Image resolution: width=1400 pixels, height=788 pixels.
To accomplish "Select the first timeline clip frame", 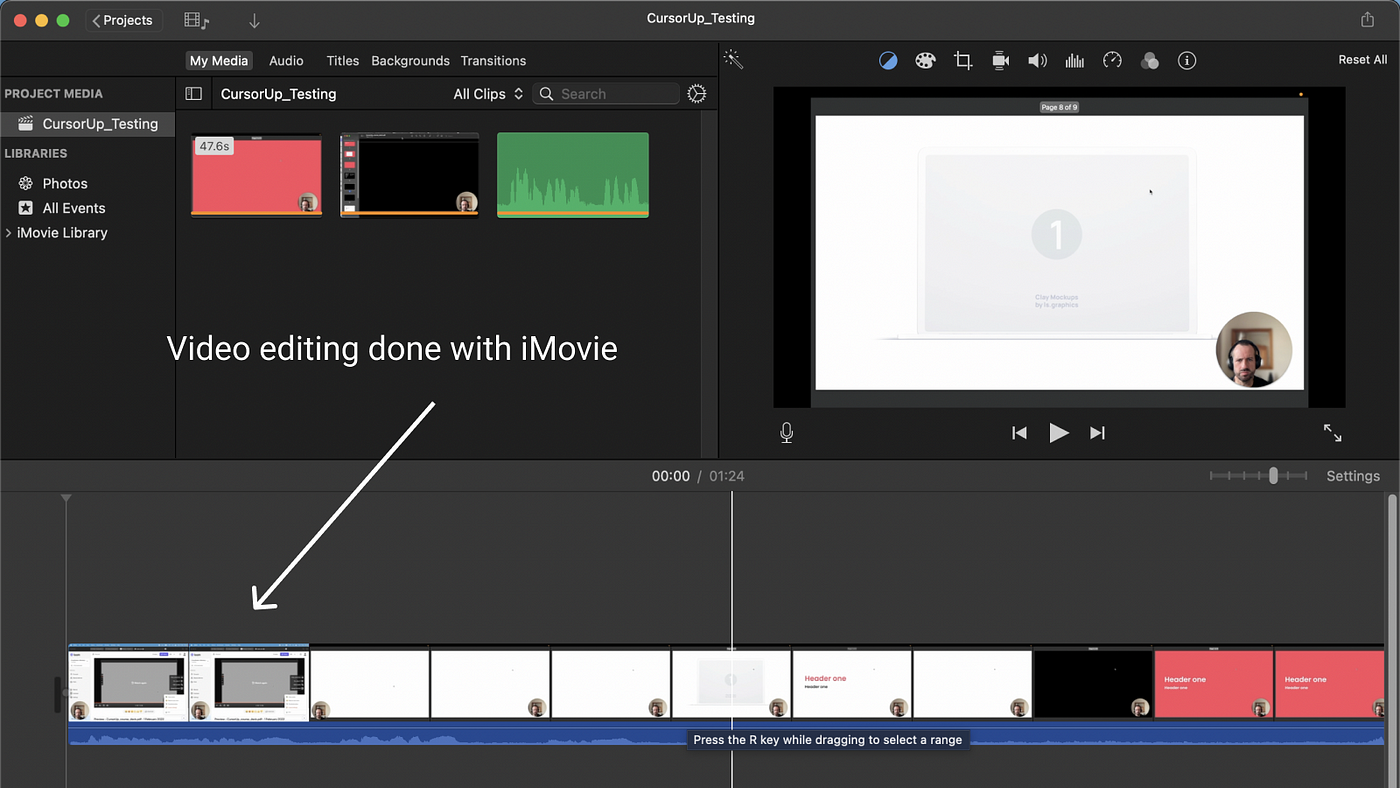I will click(x=128, y=682).
